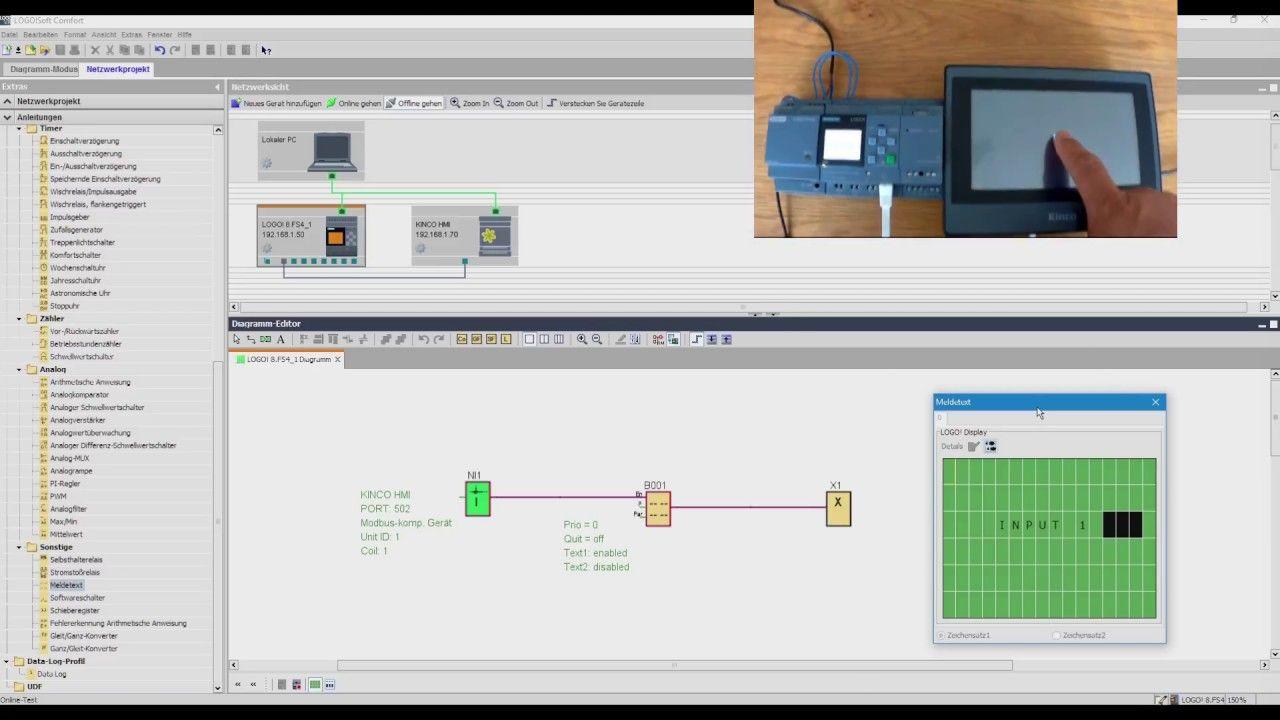Select the KINCO HMI device in network view
This screenshot has width=1280, height=720.
[465, 236]
